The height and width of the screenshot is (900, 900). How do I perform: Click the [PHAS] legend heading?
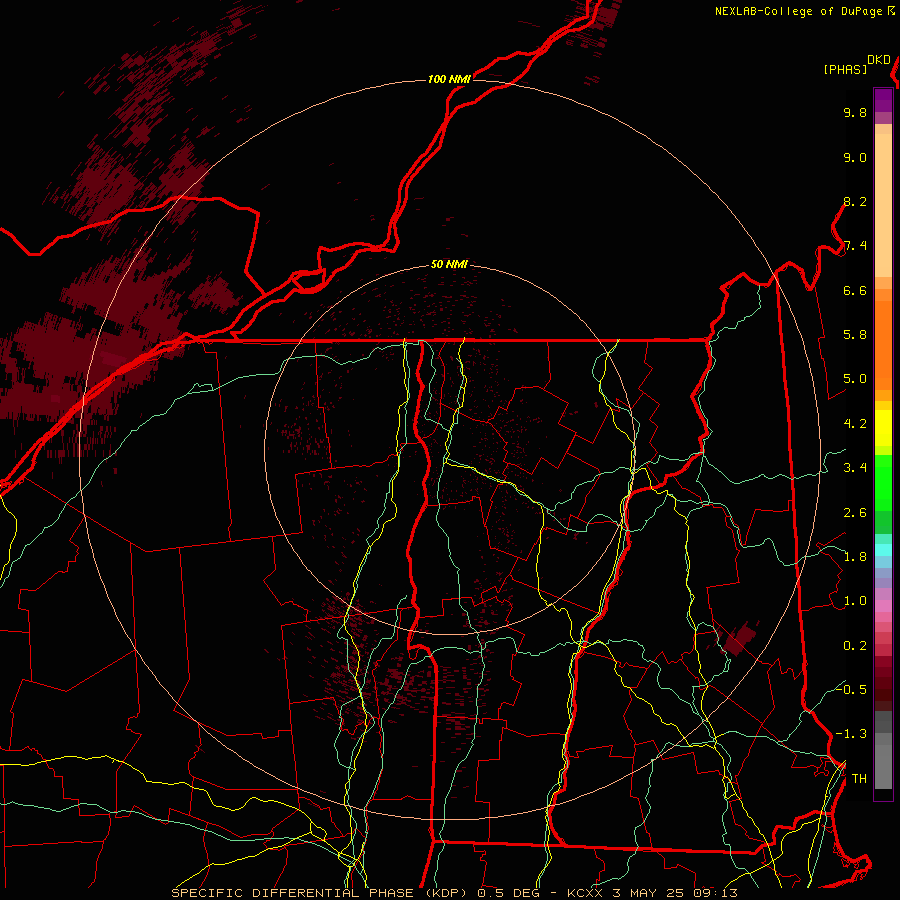[x=845, y=69]
